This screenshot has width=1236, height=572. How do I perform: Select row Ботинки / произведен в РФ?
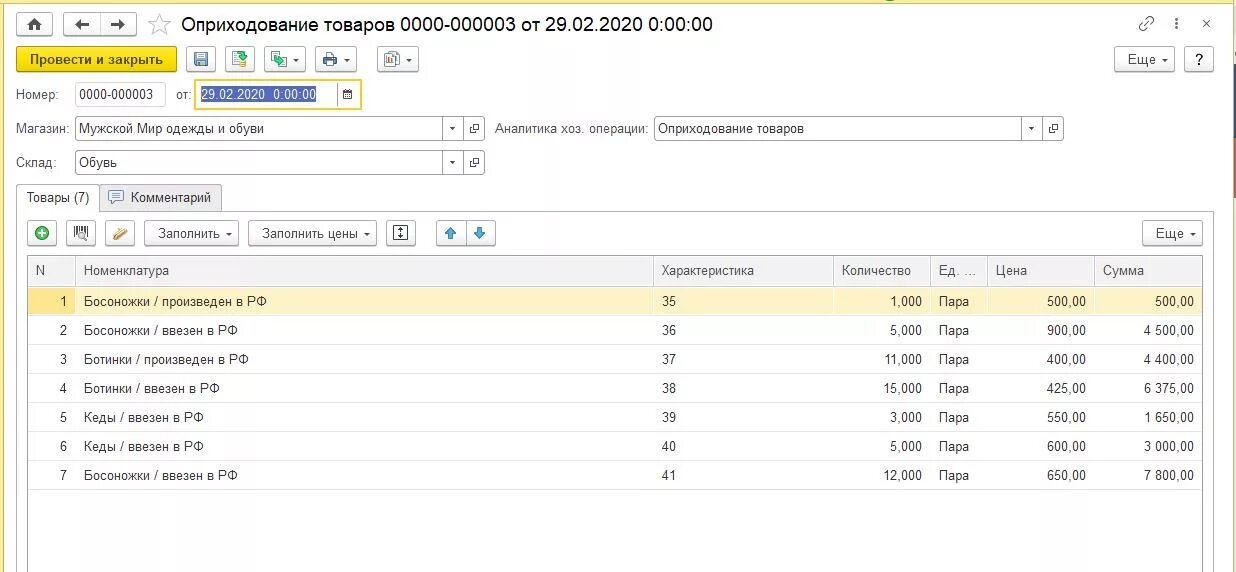click(615, 359)
